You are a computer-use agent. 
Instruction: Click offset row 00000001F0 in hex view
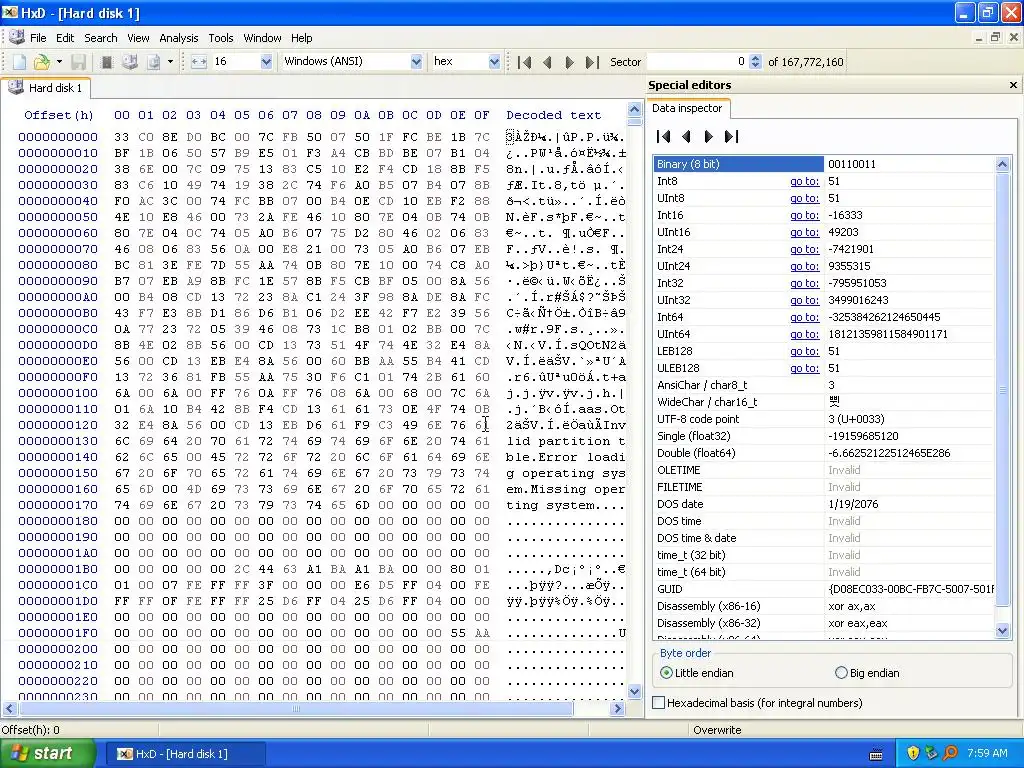coord(58,633)
